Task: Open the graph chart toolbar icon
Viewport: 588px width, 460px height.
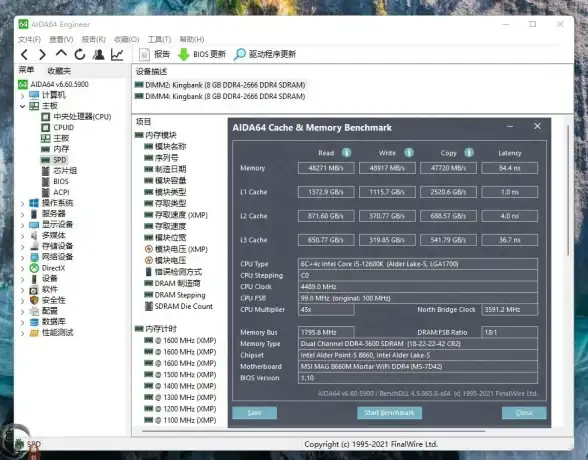Action: 117,55
